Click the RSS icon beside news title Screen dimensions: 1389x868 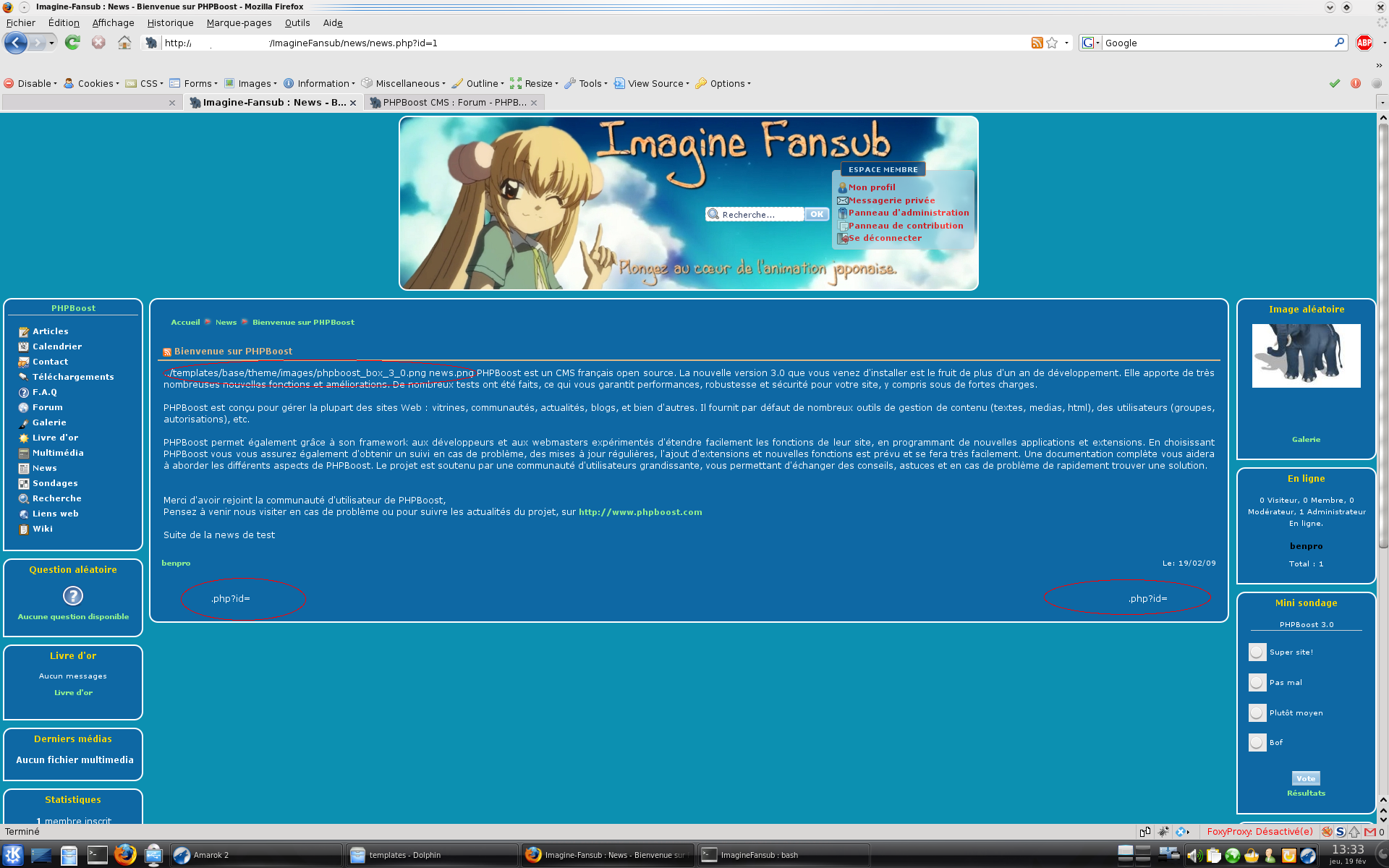[x=167, y=352]
